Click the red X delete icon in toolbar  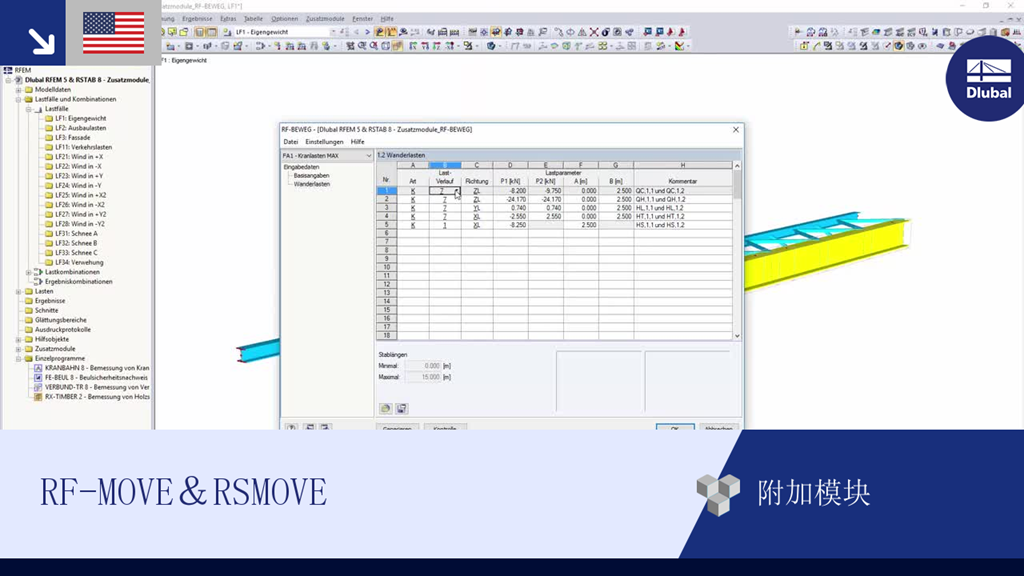(594, 32)
